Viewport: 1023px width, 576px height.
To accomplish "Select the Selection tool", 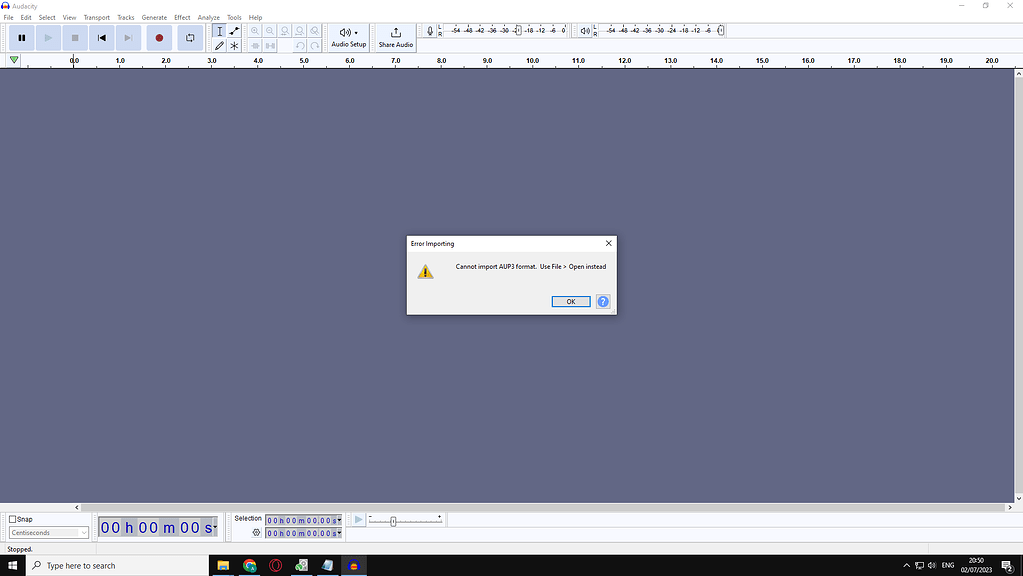I will click(219, 31).
